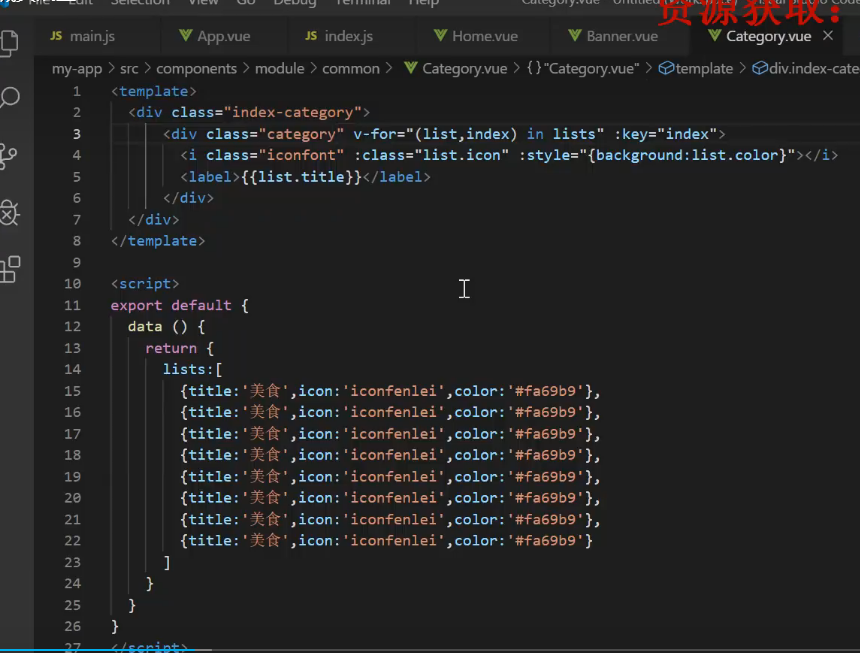Open the Go menu
Viewport: 860px width, 653px height.
pos(246,2)
